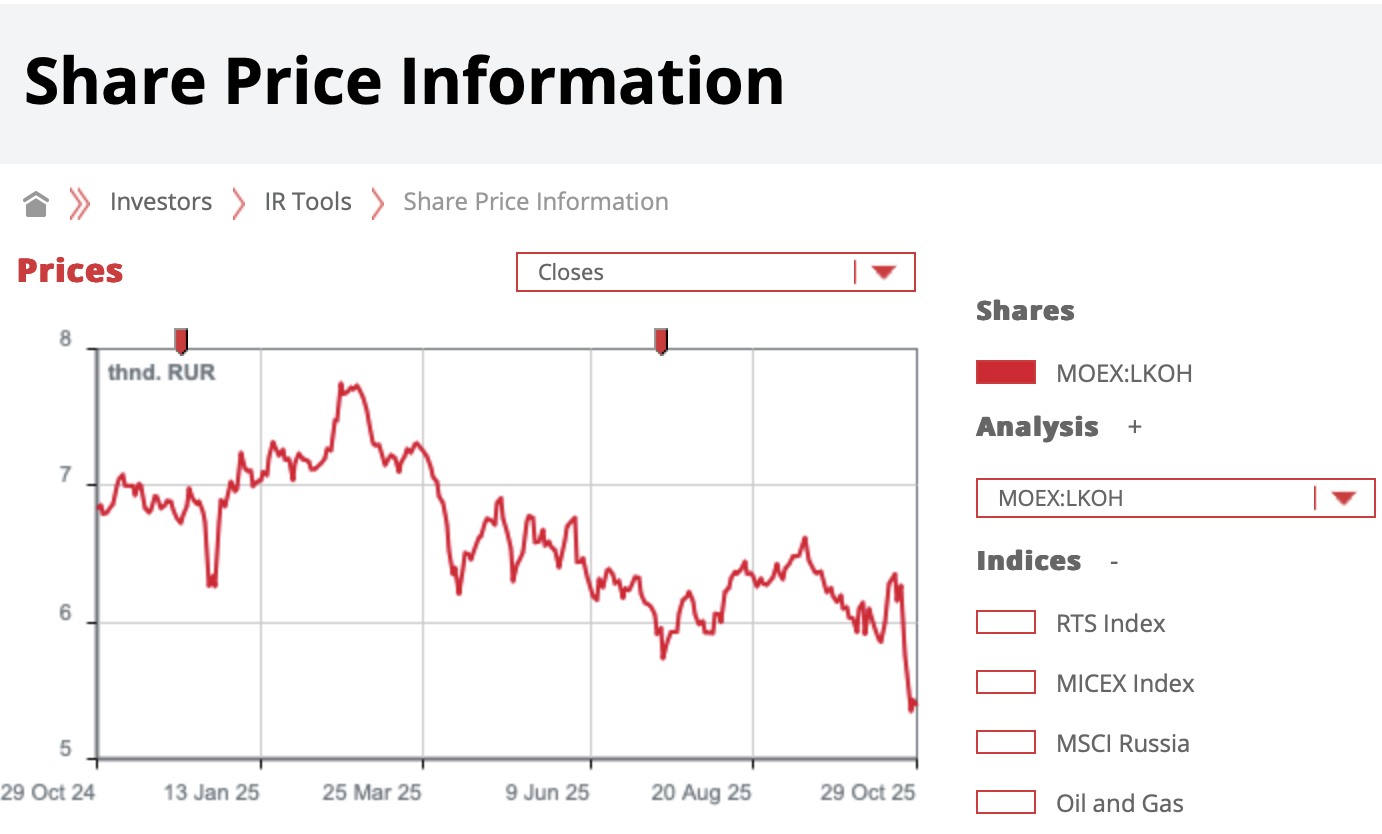Viewport: 1382px width, 834px height.
Task: Click the red marker flag near 13 Jan 25
Action: click(x=181, y=340)
